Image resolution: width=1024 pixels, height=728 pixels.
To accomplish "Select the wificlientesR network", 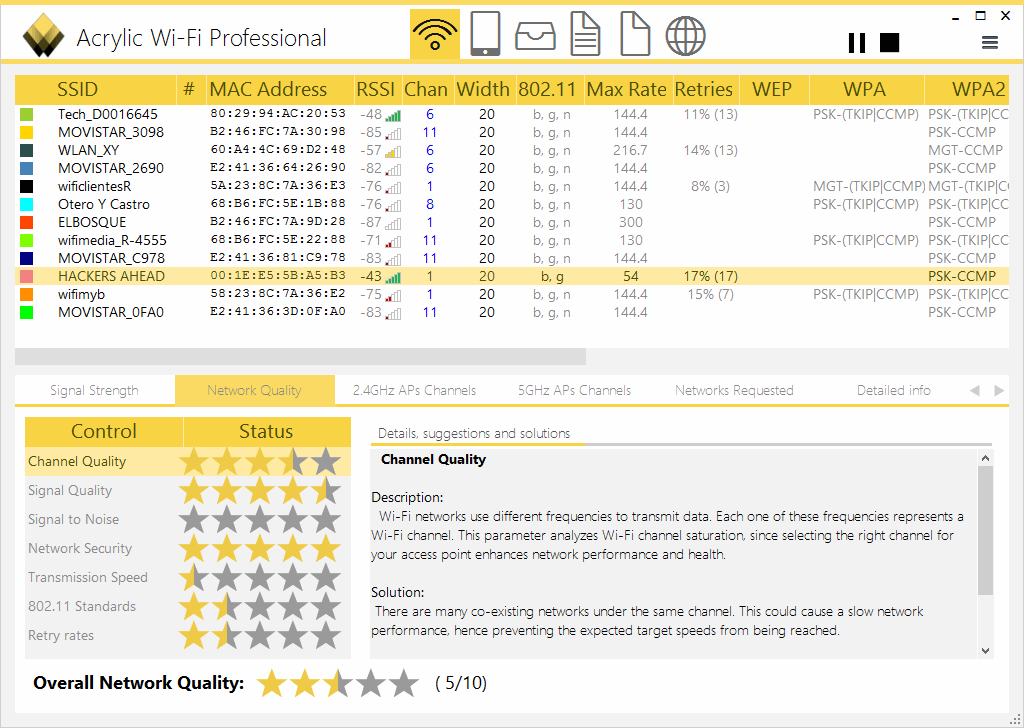I will 512,187.
